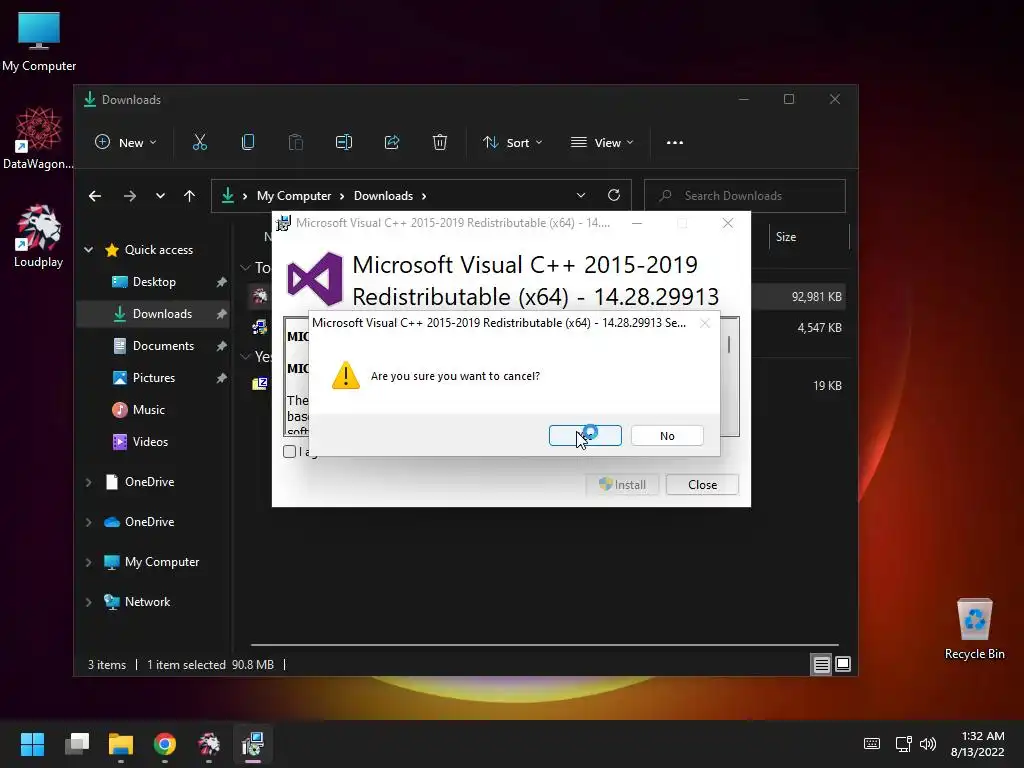Click the 92,981 KB file size cell
The width and height of the screenshot is (1024, 768).
point(816,296)
